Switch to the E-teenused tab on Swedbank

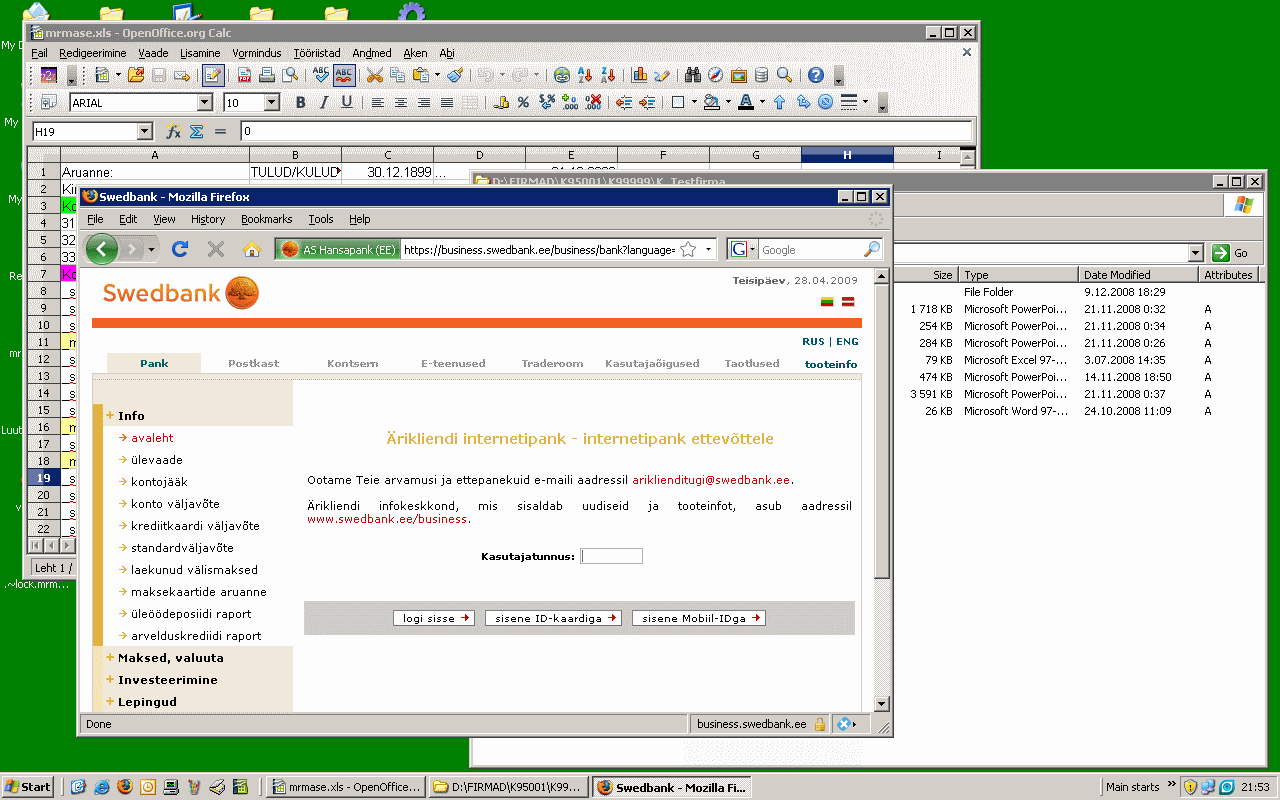point(453,364)
